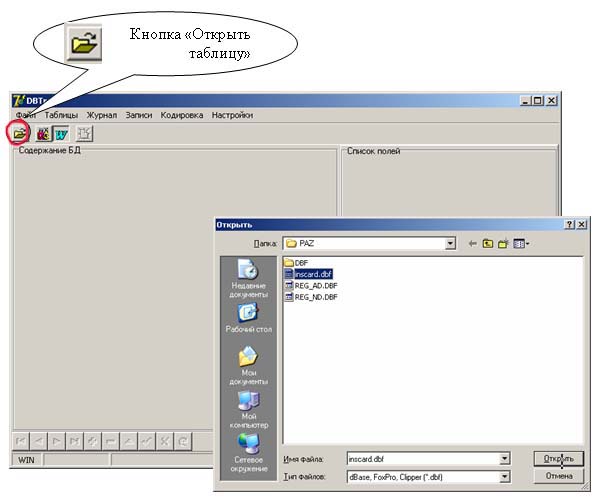Open Мой компьютер shortcut

pyautogui.click(x=249, y=410)
